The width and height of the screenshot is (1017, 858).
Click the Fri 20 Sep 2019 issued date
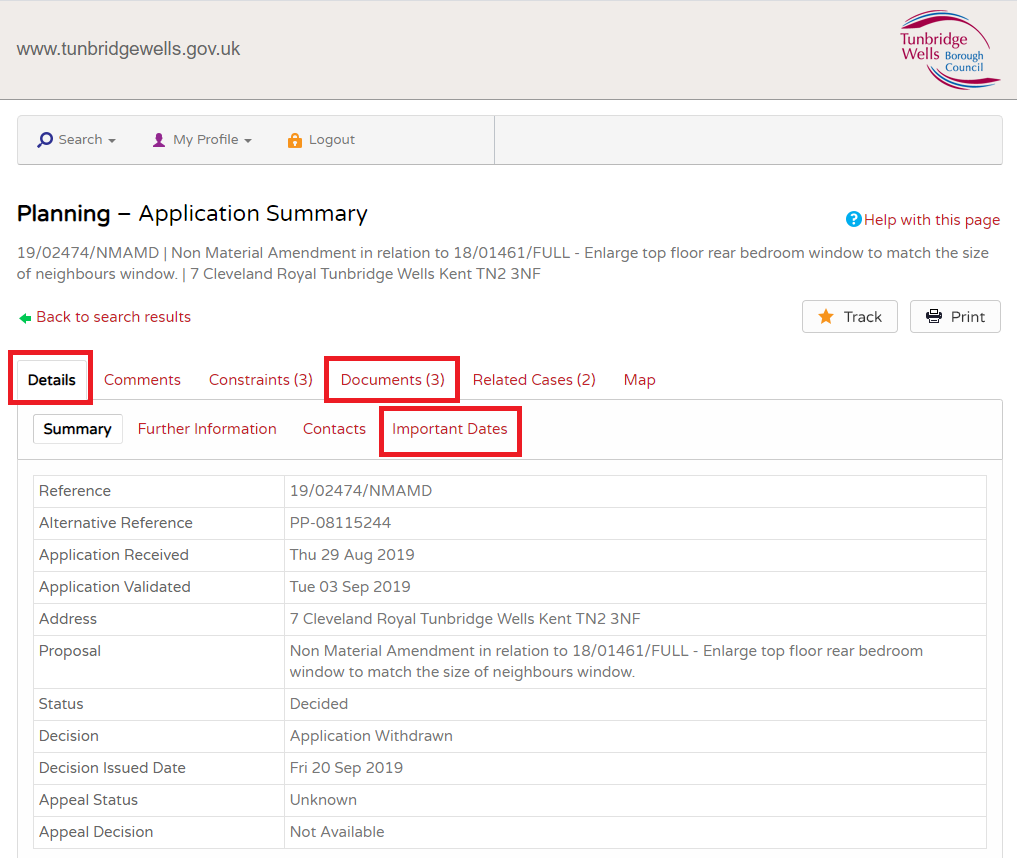(346, 768)
